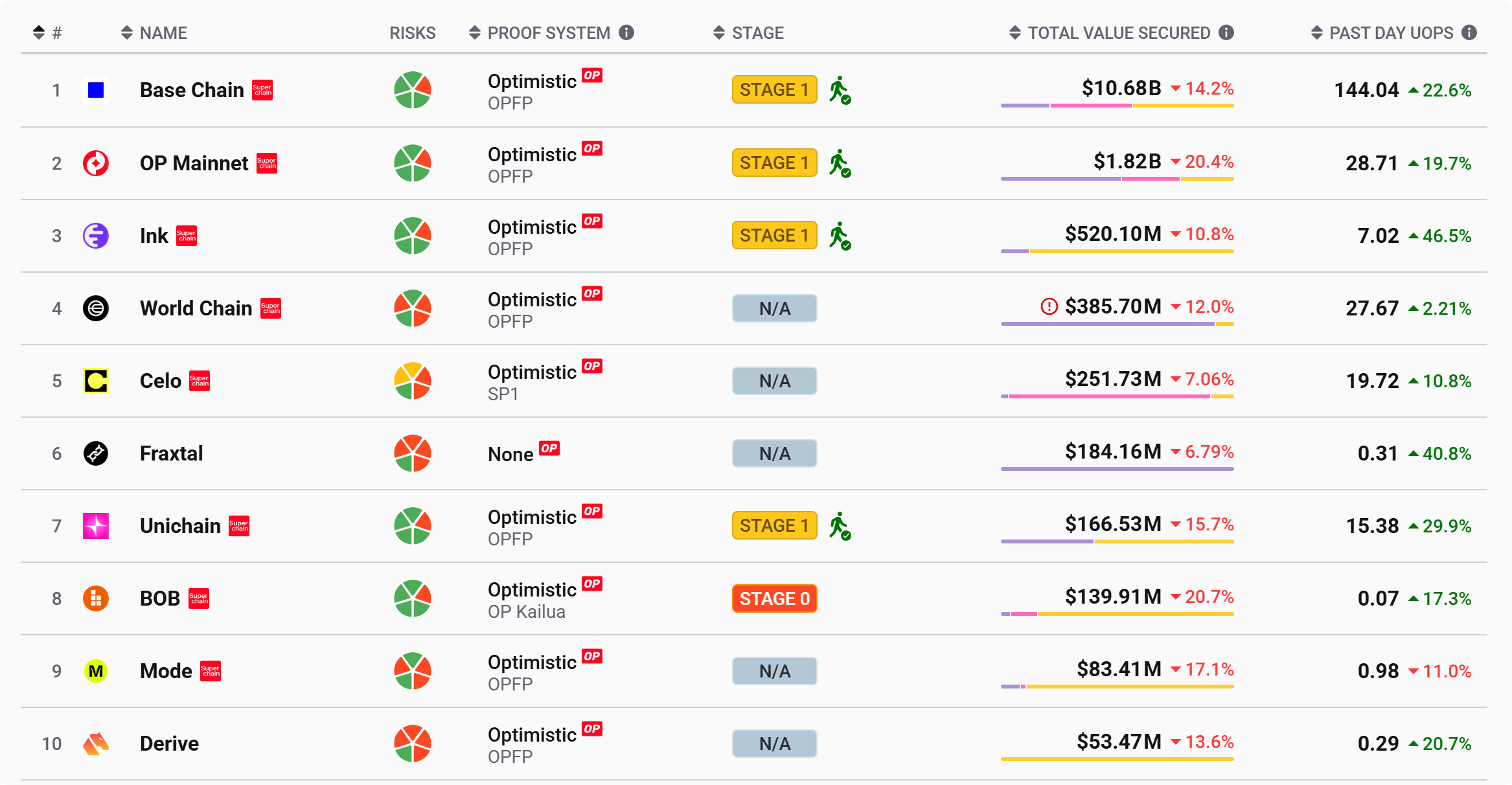Image resolution: width=1512 pixels, height=785 pixels.
Task: Click the STAGE 0 badge for BOB
Action: click(x=775, y=598)
